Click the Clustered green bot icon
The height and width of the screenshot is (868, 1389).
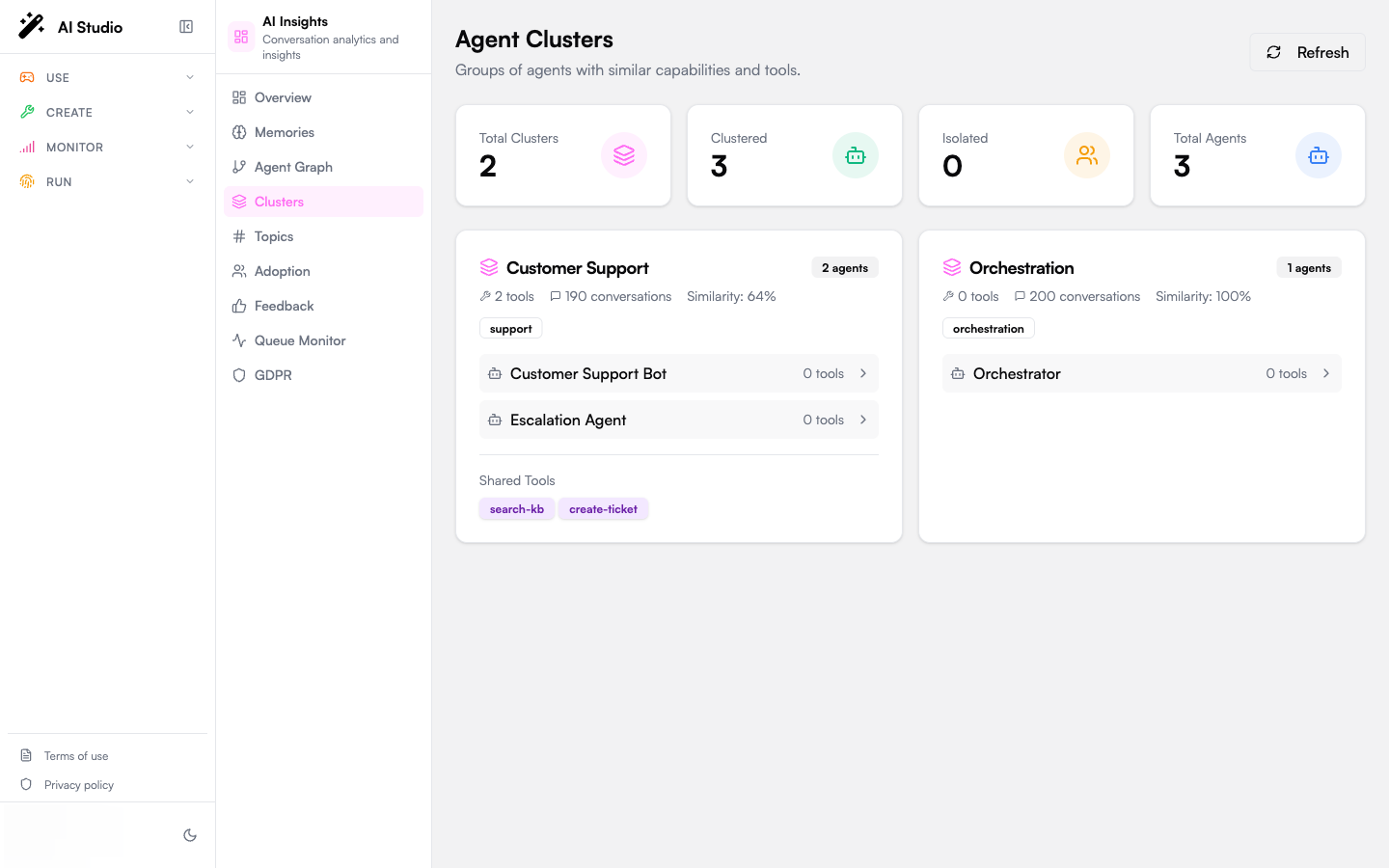[856, 155]
